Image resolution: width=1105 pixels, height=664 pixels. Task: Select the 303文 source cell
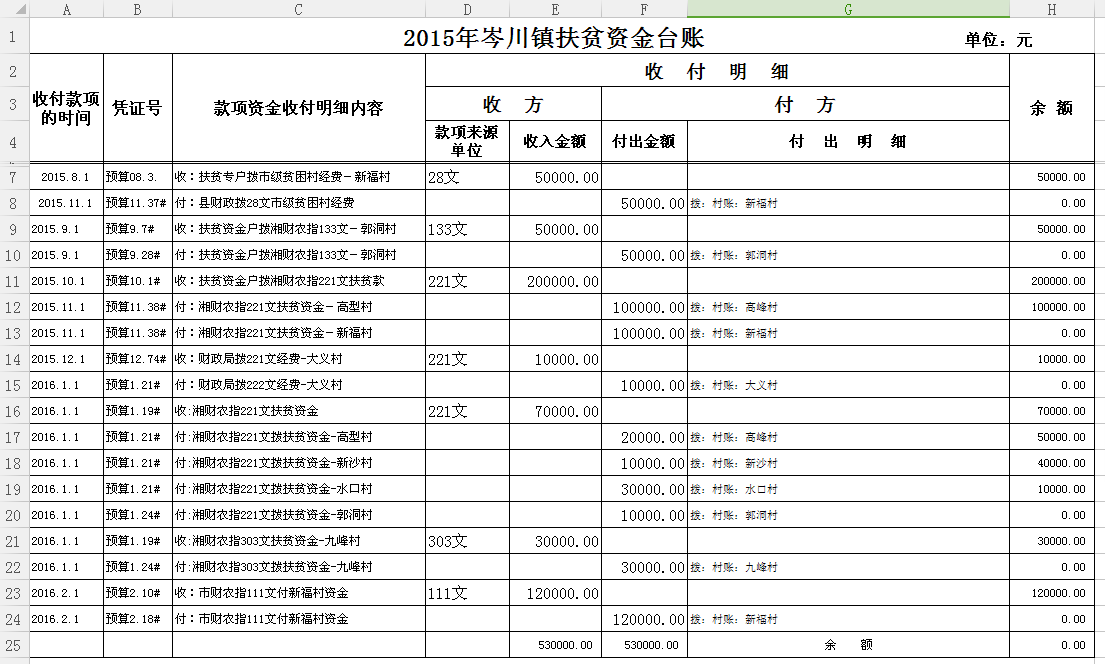pos(467,541)
